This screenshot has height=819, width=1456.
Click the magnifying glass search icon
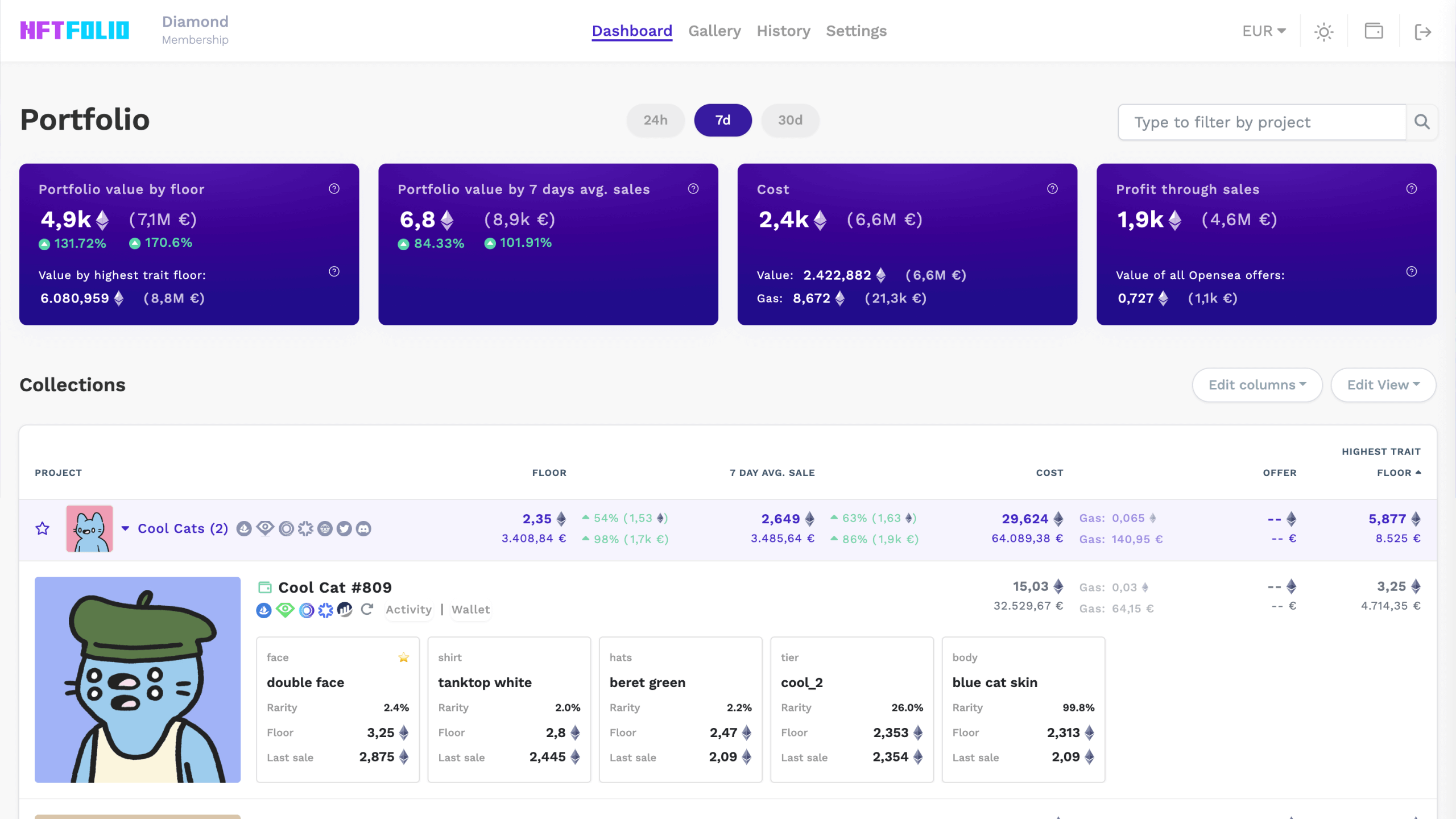(x=1421, y=122)
